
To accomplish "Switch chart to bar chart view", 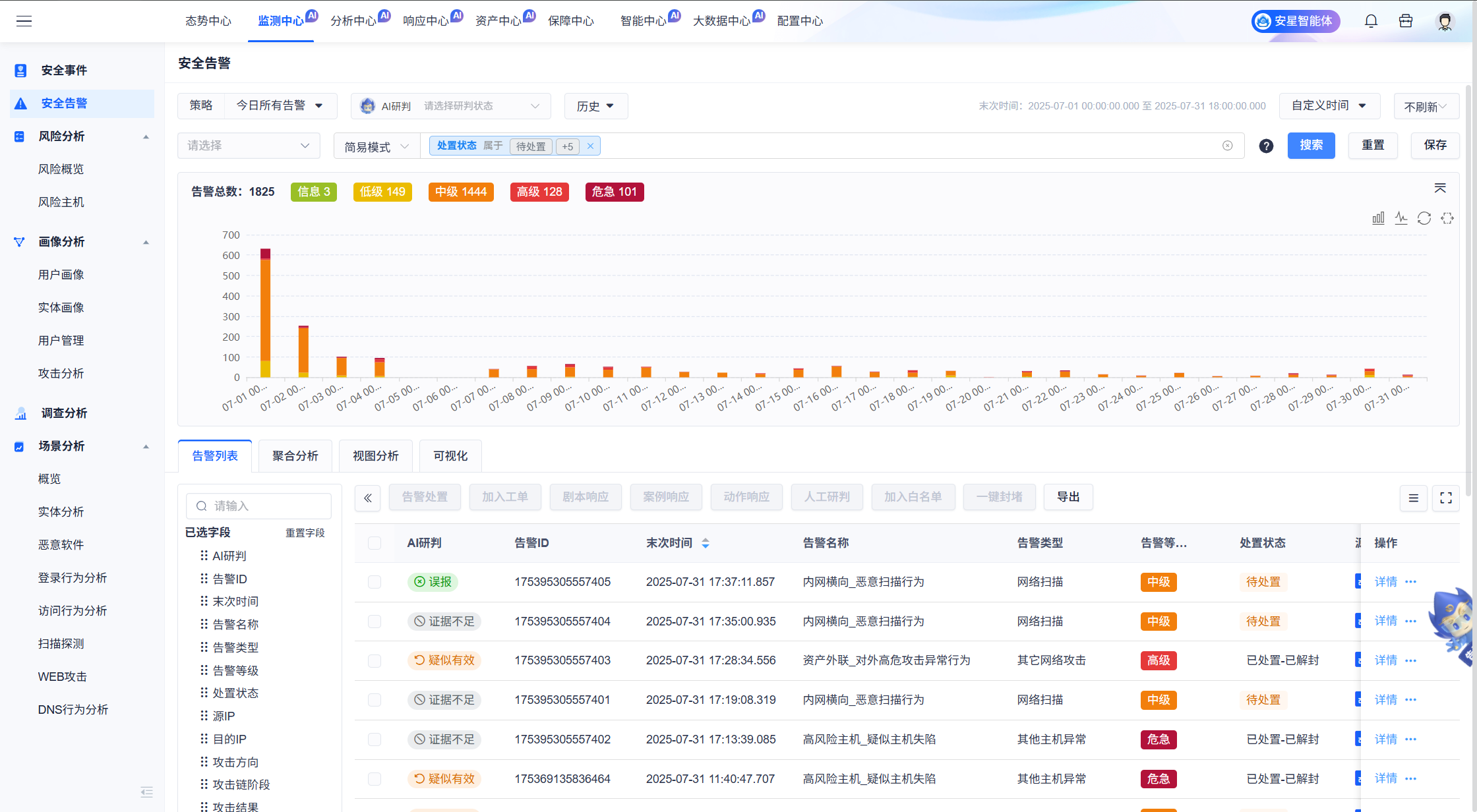I will [x=1378, y=217].
